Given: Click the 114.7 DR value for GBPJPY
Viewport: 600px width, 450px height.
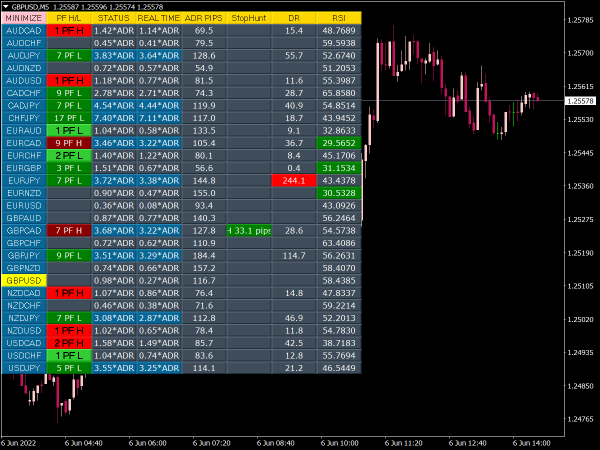Looking at the screenshot, I should [x=294, y=256].
